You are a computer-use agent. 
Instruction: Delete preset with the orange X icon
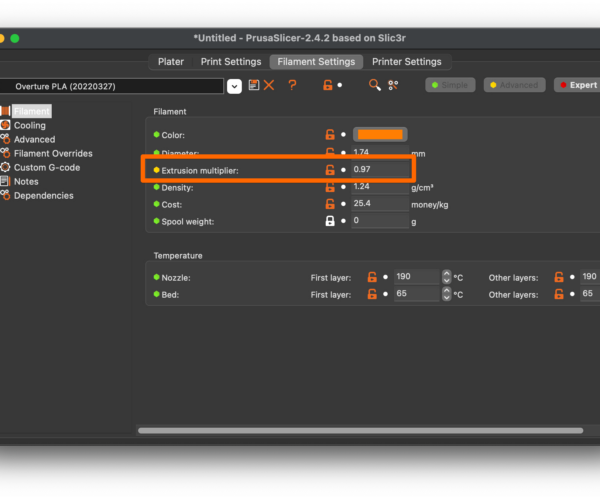[269, 85]
